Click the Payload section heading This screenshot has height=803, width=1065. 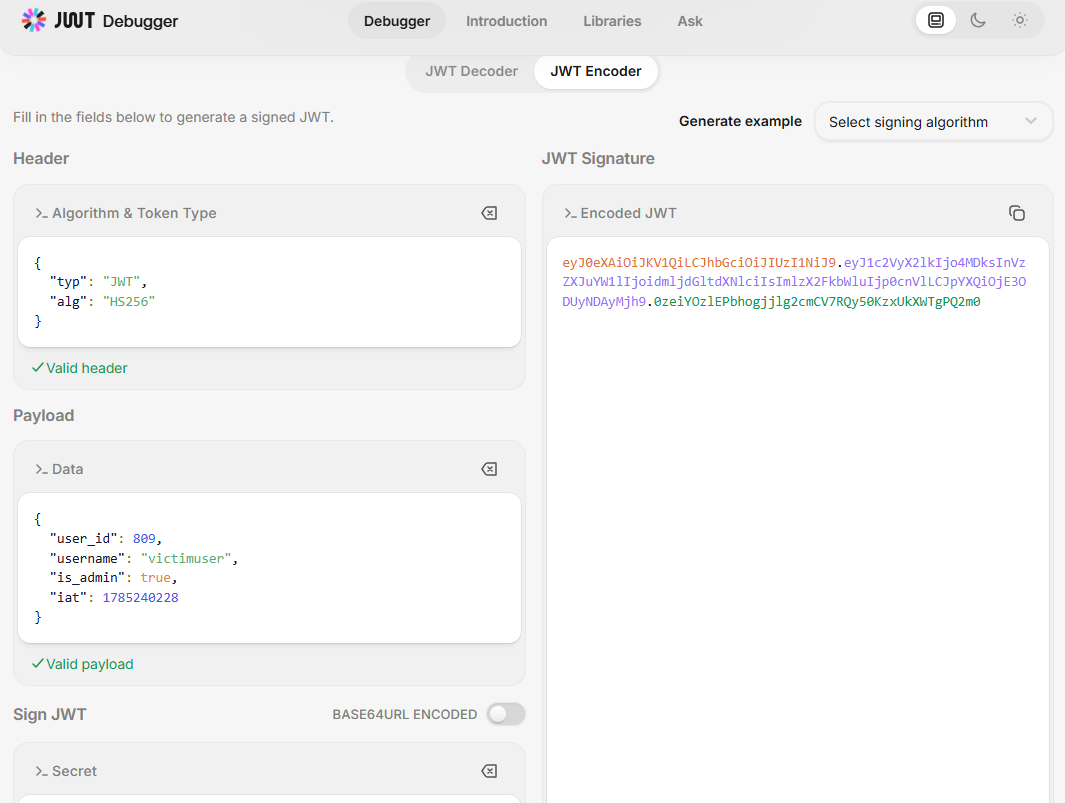pyautogui.click(x=43, y=416)
